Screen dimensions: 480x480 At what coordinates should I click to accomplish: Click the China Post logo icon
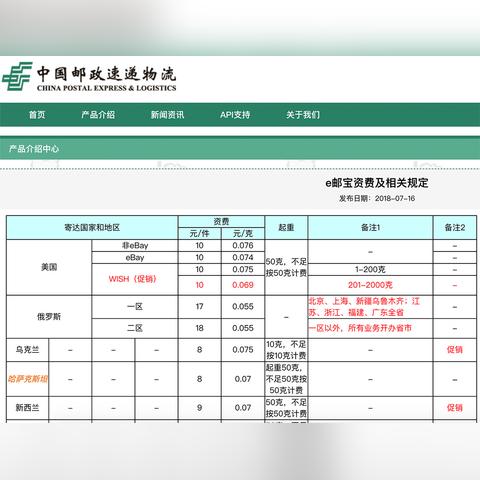[x=17, y=76]
